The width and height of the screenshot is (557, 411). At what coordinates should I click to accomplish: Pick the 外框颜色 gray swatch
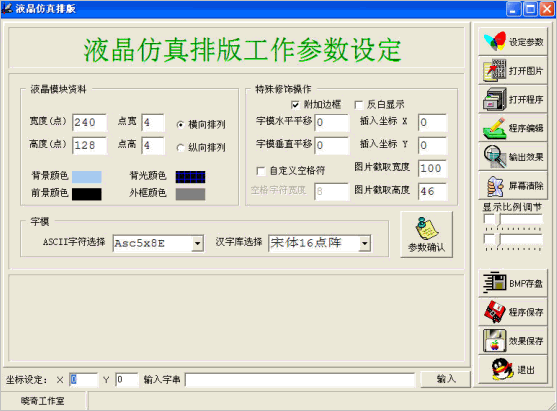click(190, 194)
